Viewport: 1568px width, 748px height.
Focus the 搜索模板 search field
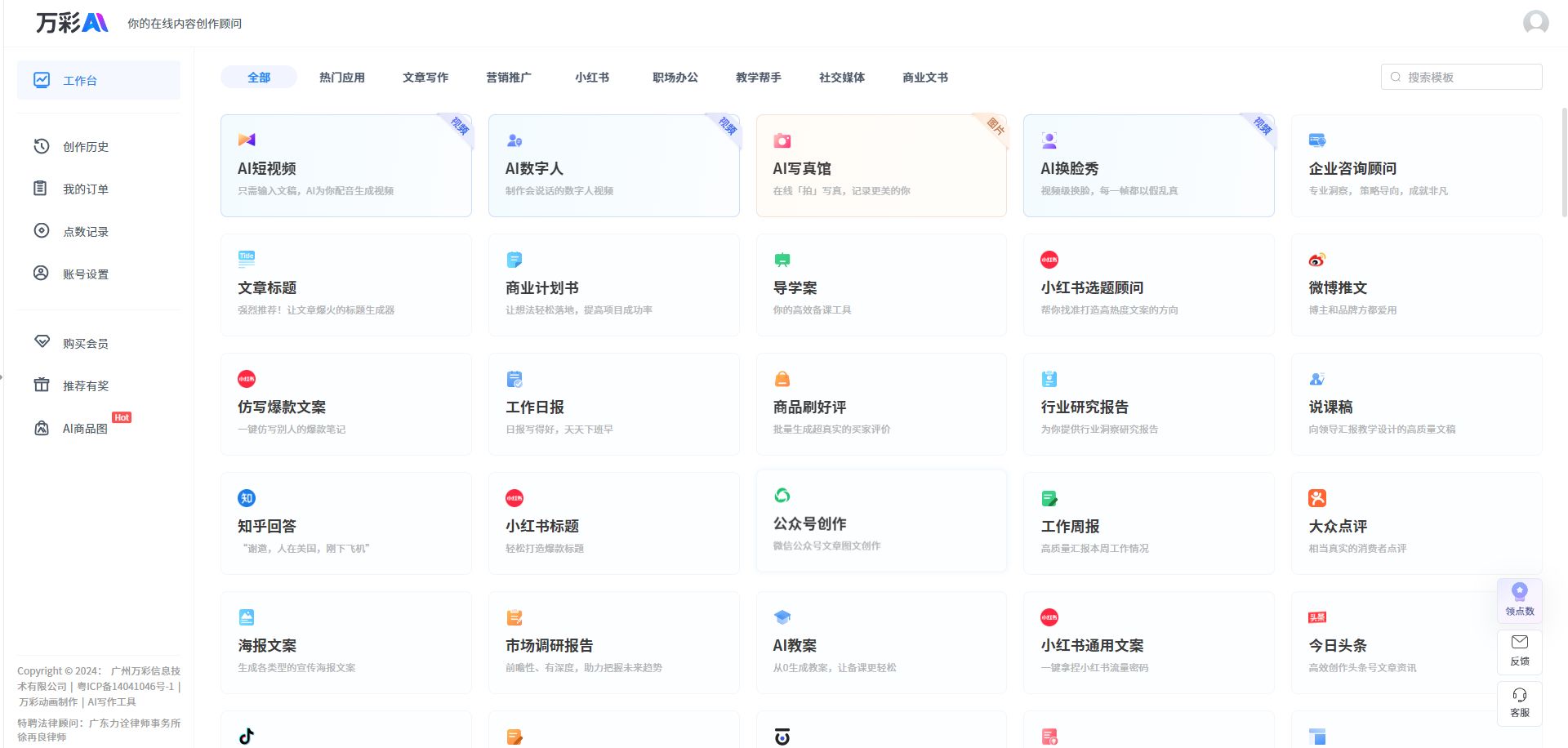click(1461, 77)
